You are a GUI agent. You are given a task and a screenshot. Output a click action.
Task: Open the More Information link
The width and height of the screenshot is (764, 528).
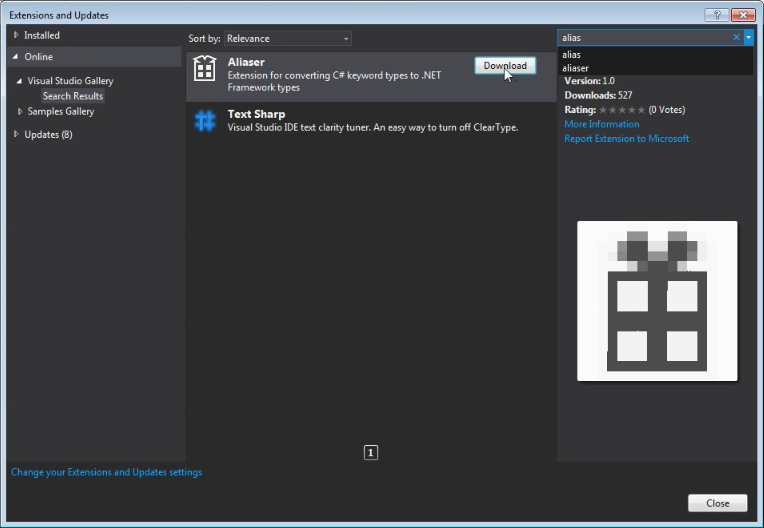602,124
